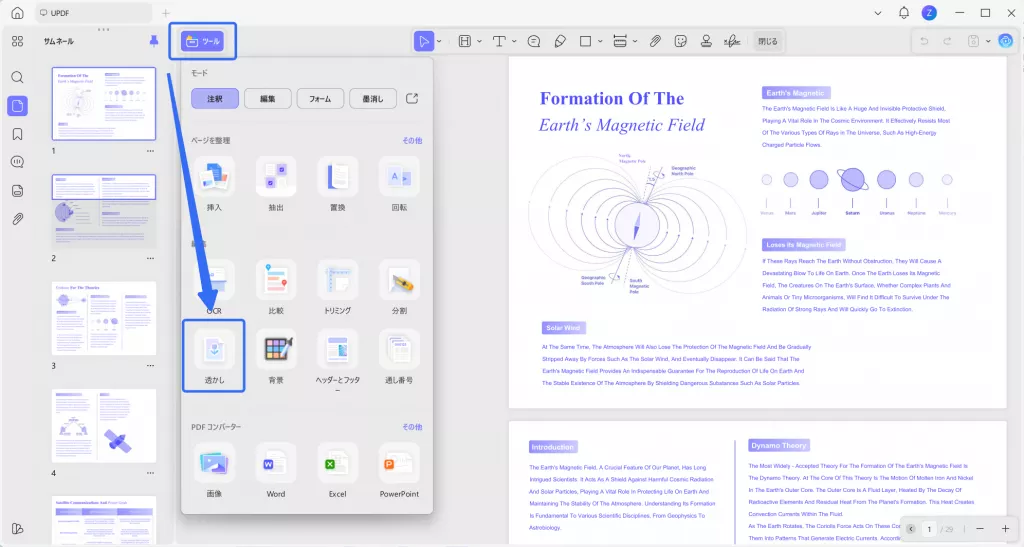Select the stamp tool
Viewport: 1024px width, 547px height.
pyautogui.click(x=706, y=41)
